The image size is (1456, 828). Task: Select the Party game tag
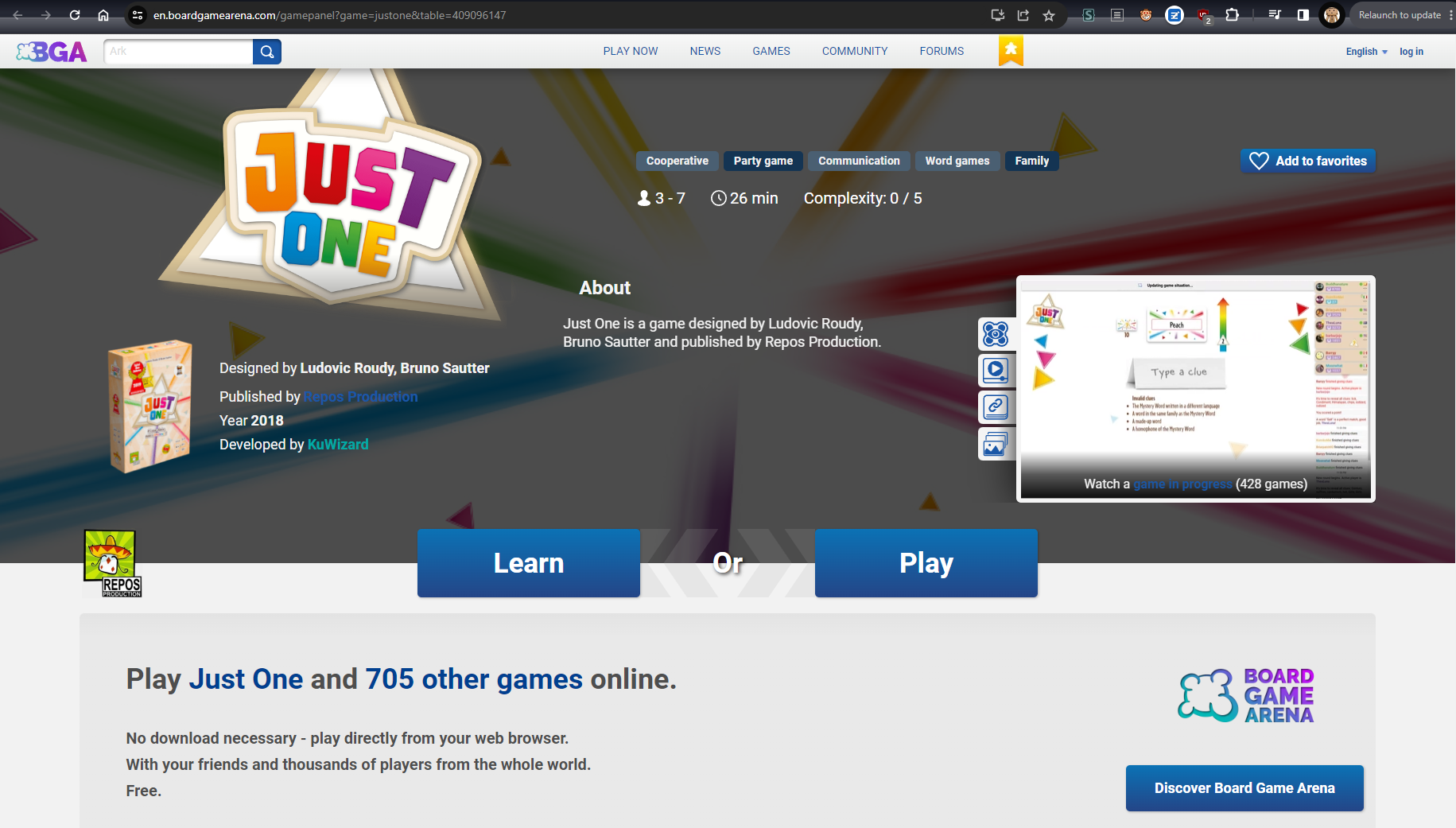(763, 161)
